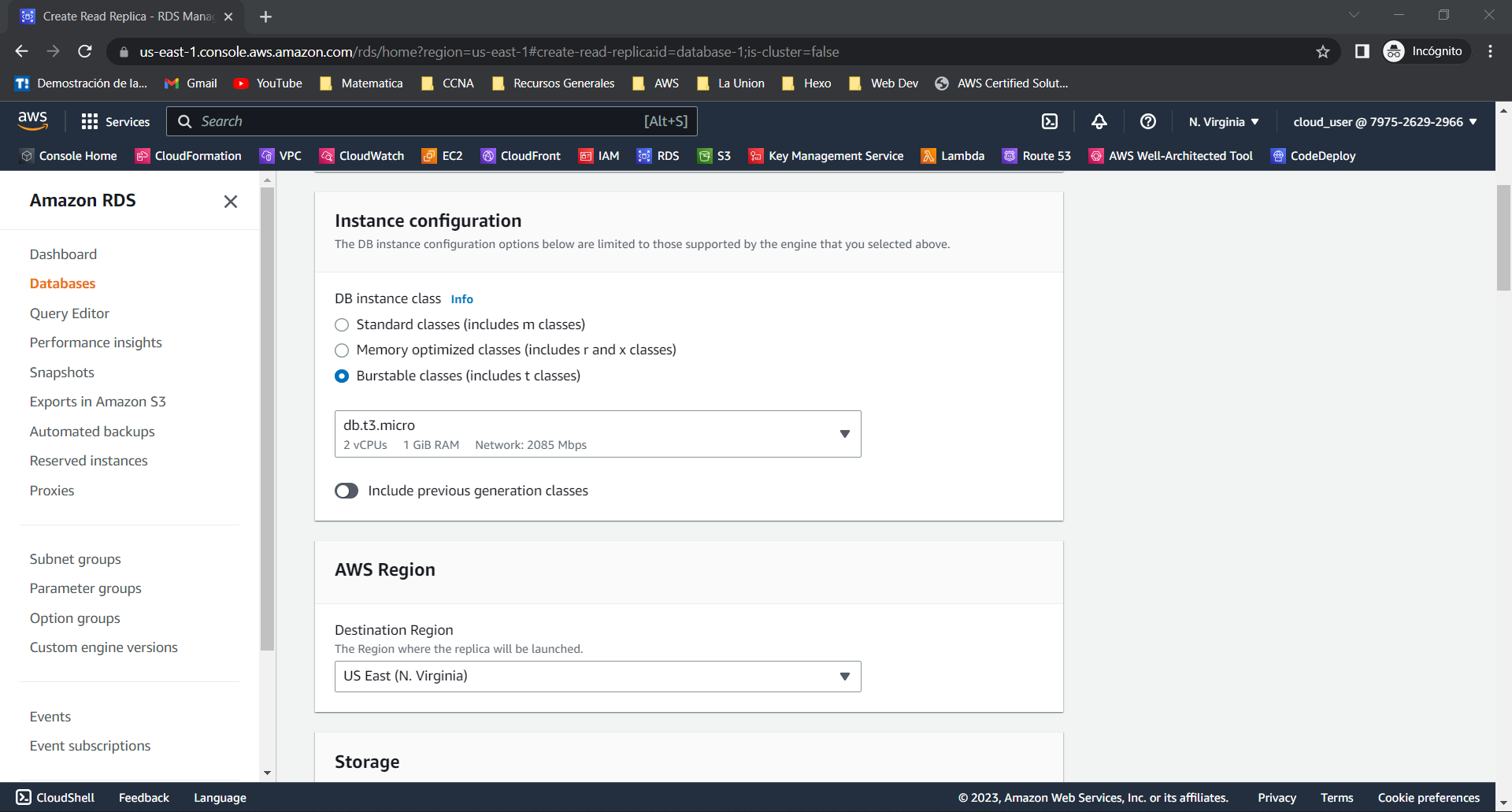Focus the AWS search field
1512x812 pixels.
coord(432,121)
